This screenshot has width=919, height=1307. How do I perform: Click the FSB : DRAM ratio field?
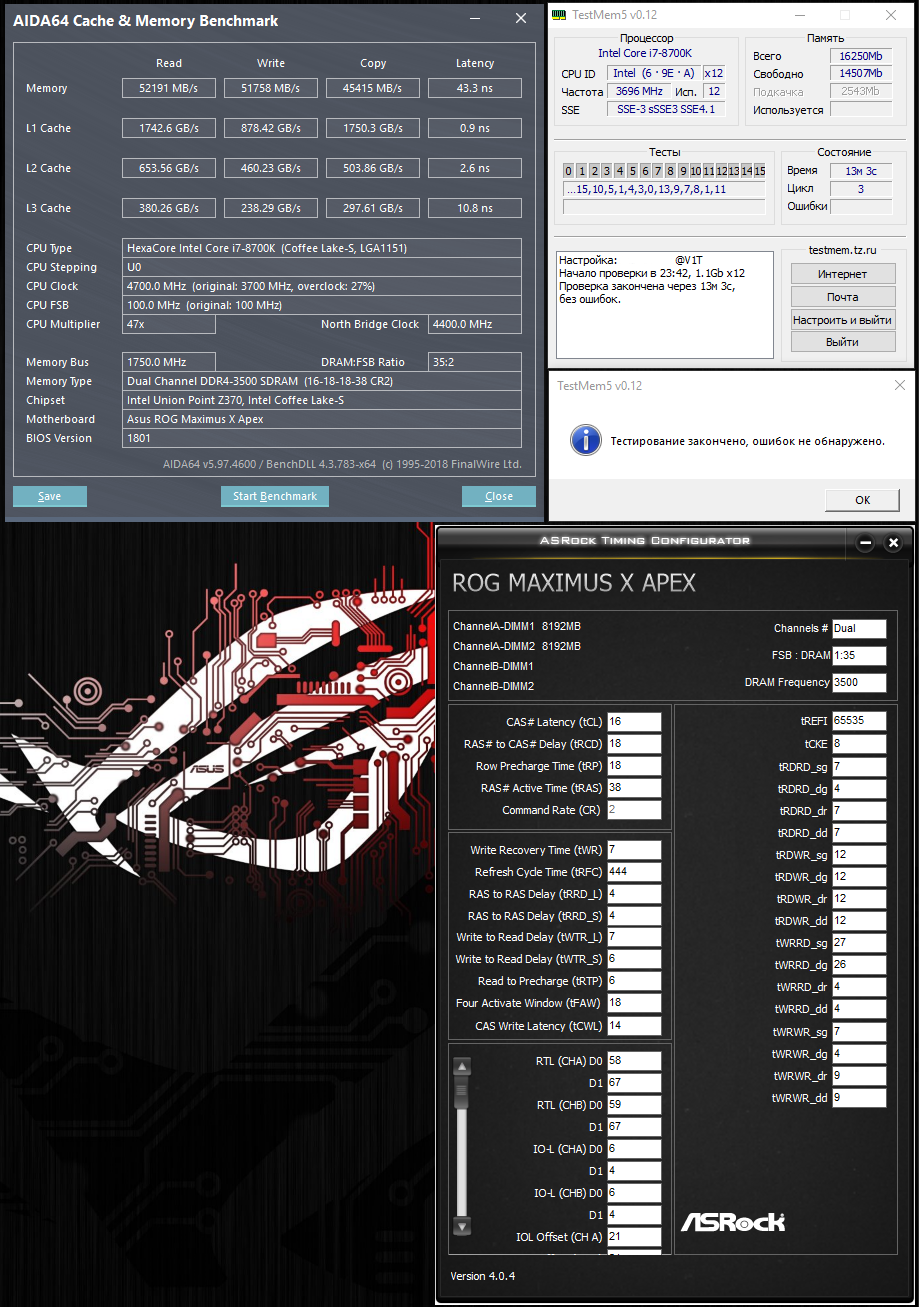click(859, 656)
